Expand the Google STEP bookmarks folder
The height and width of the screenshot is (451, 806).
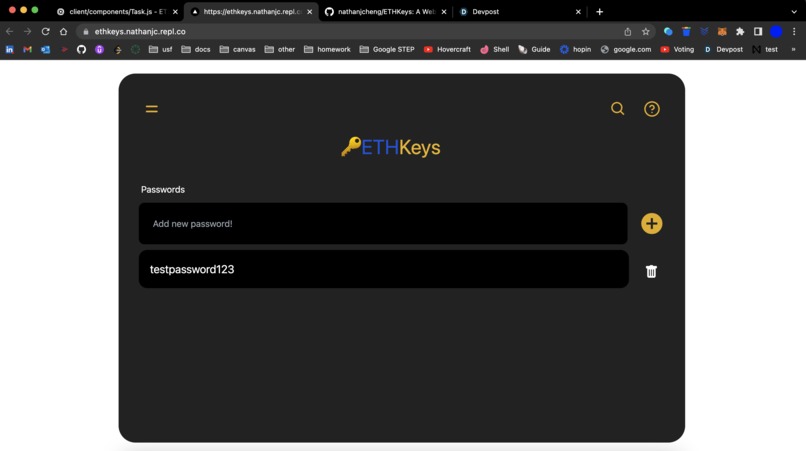tap(387, 49)
